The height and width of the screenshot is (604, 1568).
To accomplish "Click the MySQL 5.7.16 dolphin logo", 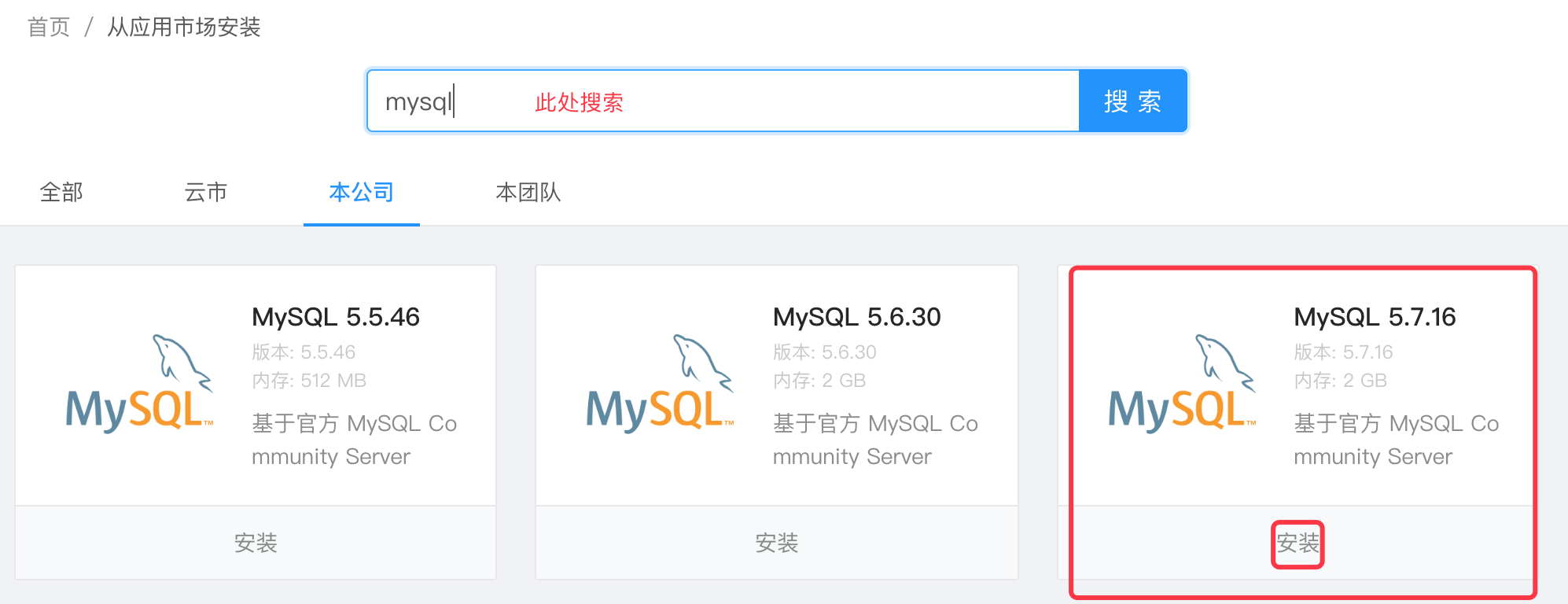I will click(1183, 383).
